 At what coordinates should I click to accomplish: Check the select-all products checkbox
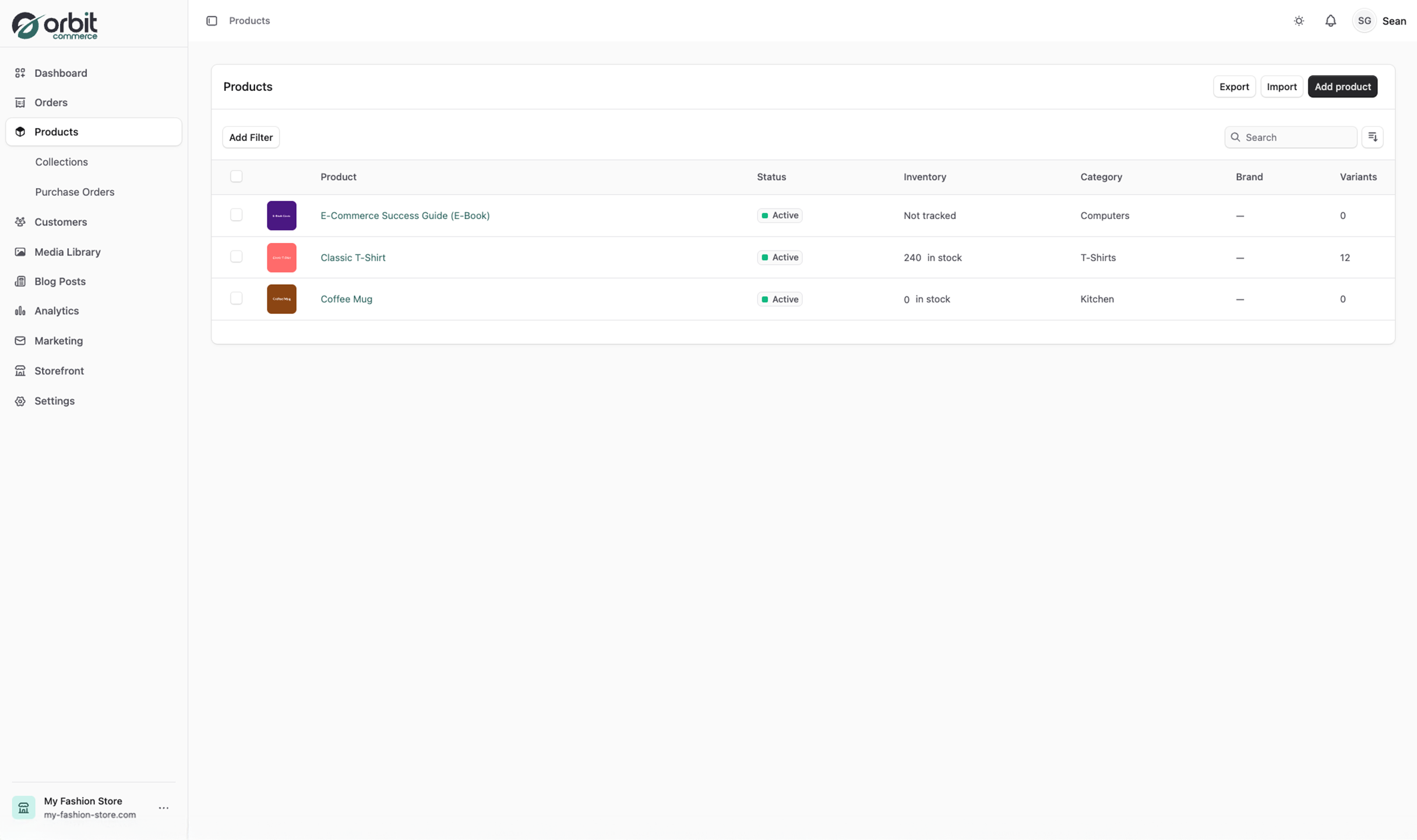pos(236,176)
